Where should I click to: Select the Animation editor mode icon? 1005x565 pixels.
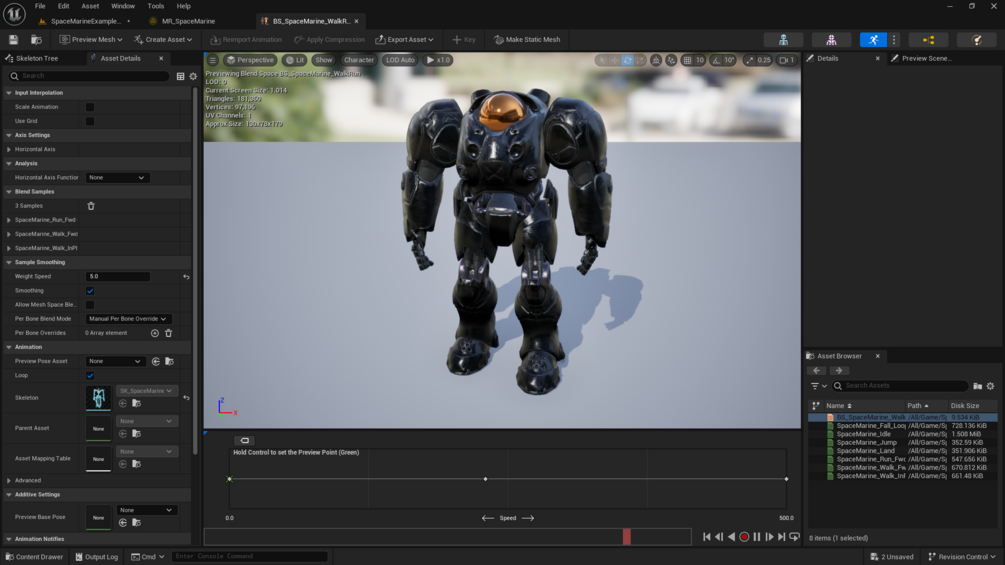coord(873,40)
